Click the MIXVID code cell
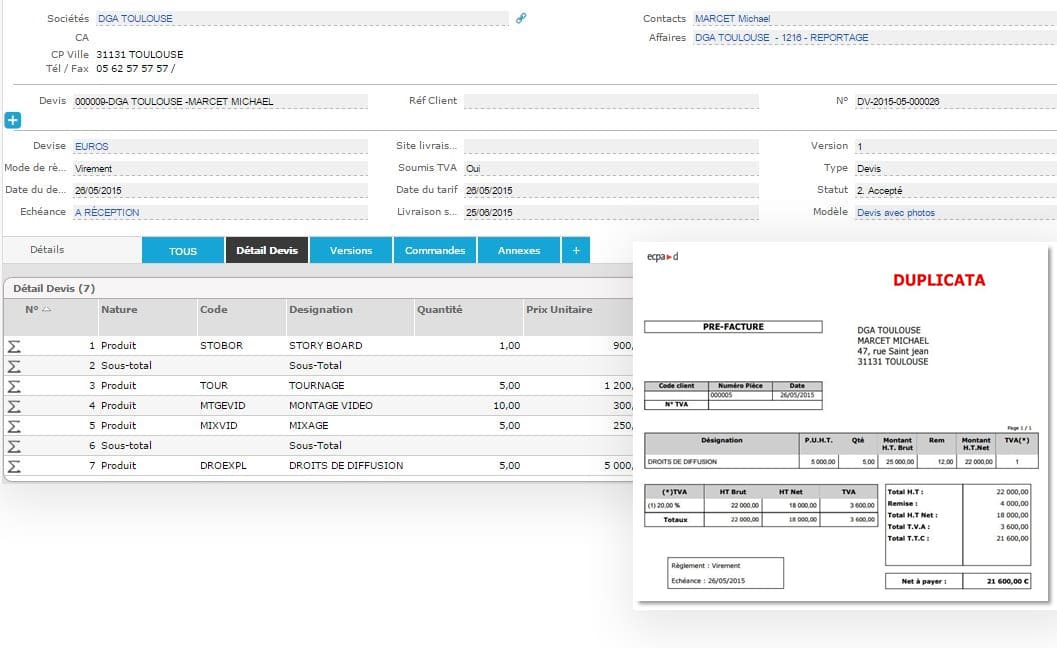 218,425
